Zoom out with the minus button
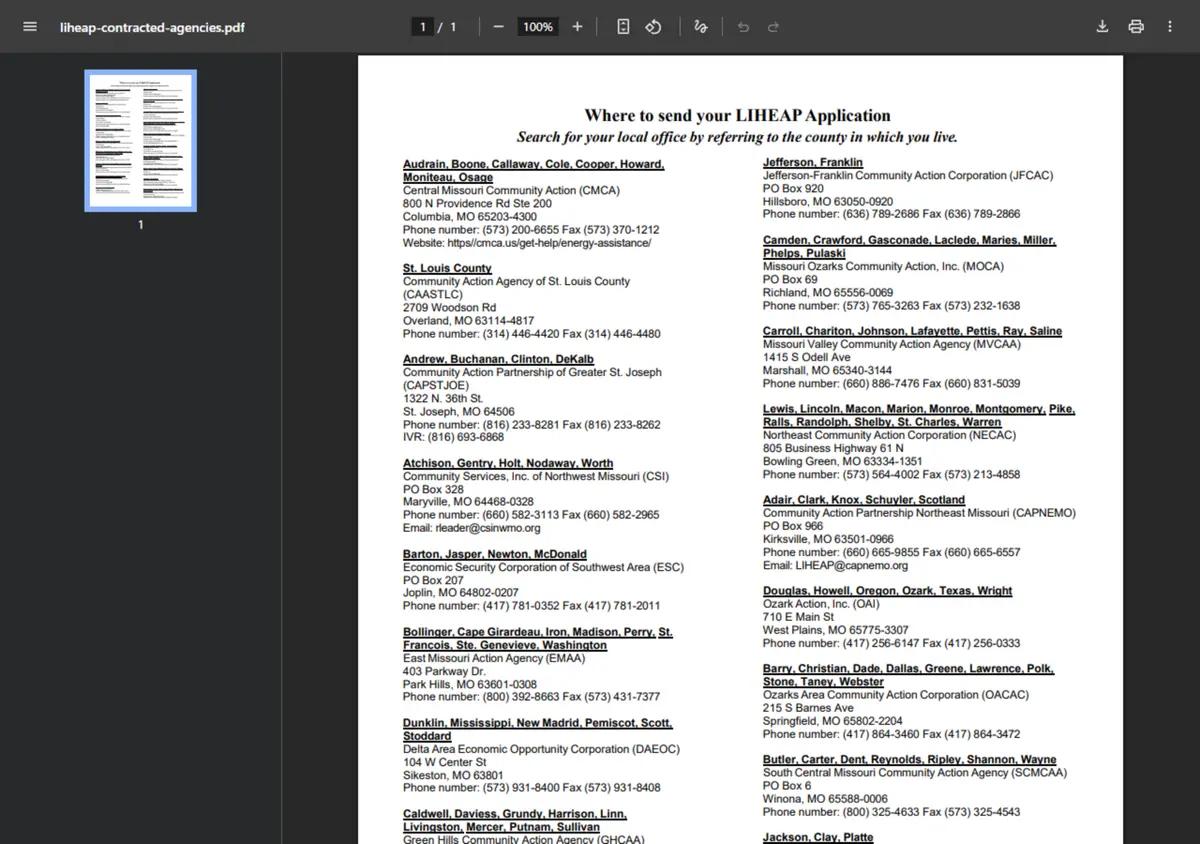The width and height of the screenshot is (1200, 844). (x=498, y=27)
